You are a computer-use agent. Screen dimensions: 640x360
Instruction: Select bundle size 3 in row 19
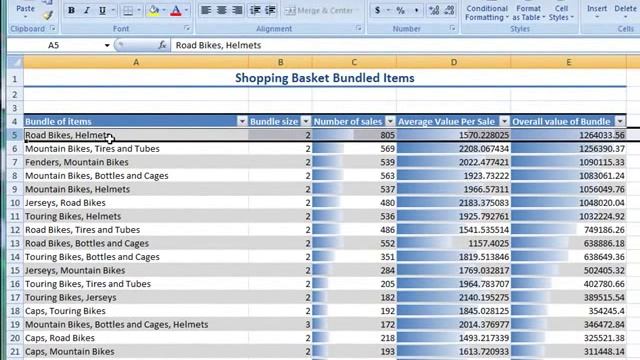[280, 324]
